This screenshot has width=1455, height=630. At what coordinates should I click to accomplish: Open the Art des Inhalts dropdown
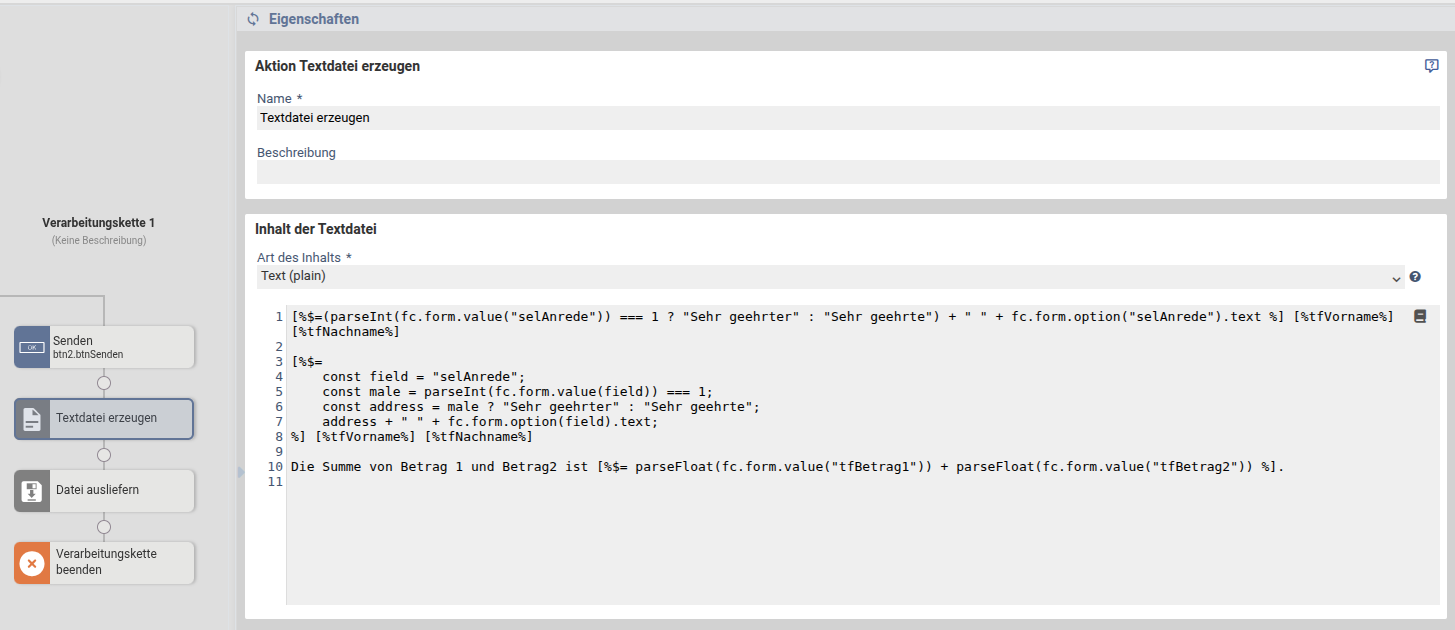point(829,276)
